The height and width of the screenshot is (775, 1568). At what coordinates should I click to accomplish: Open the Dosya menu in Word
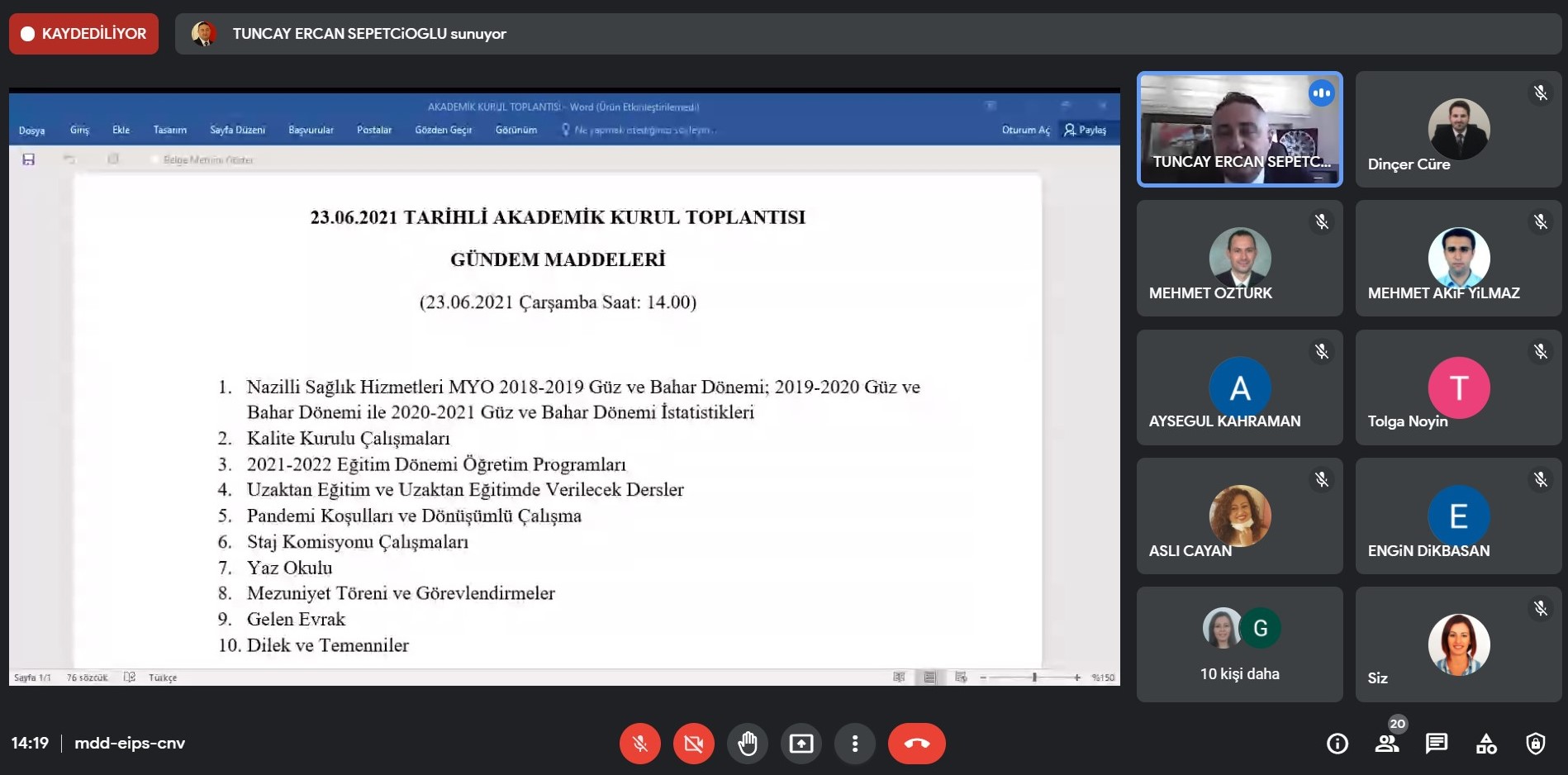[x=31, y=131]
